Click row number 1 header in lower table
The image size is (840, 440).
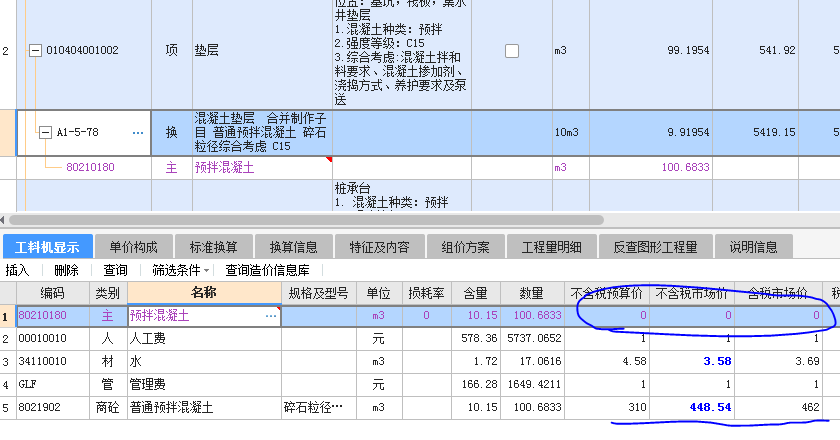point(8,316)
